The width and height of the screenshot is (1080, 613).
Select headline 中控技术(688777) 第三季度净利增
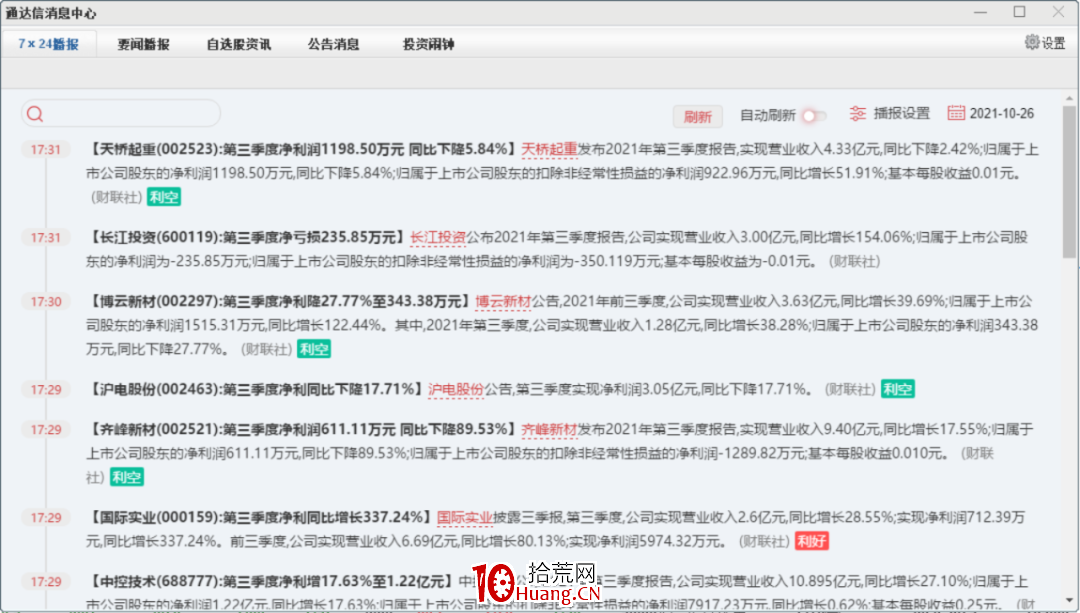pos(272,582)
